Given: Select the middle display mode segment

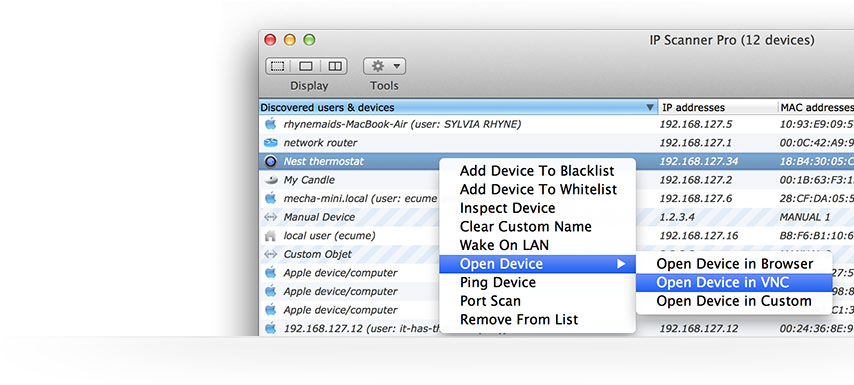Looking at the screenshot, I should click(x=306, y=66).
